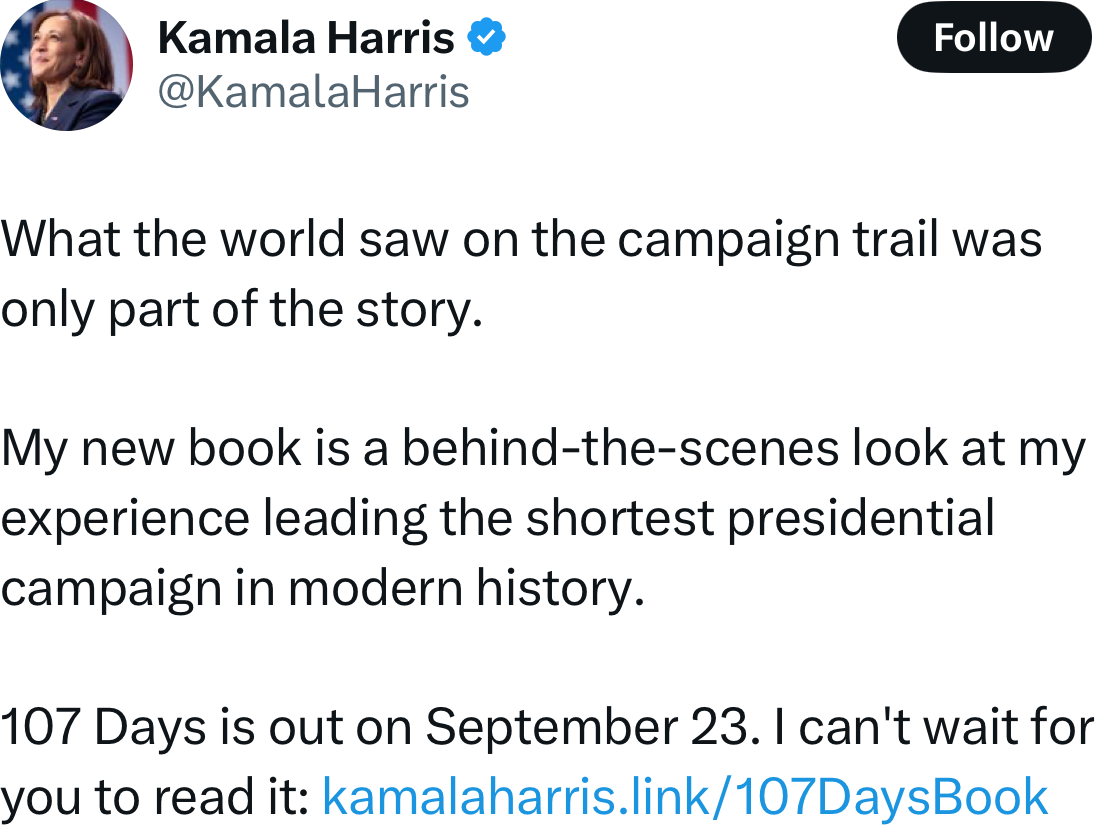Click the line starting "experience leading the shortest"

click(x=497, y=518)
